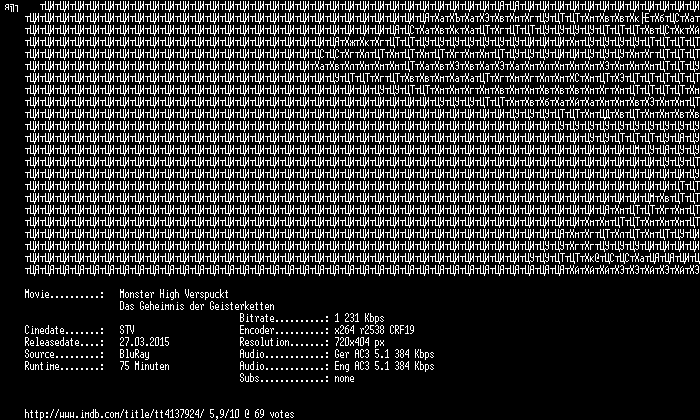Select the Releasedate value 27.03.2015
The image size is (700, 420).
coord(144,342)
